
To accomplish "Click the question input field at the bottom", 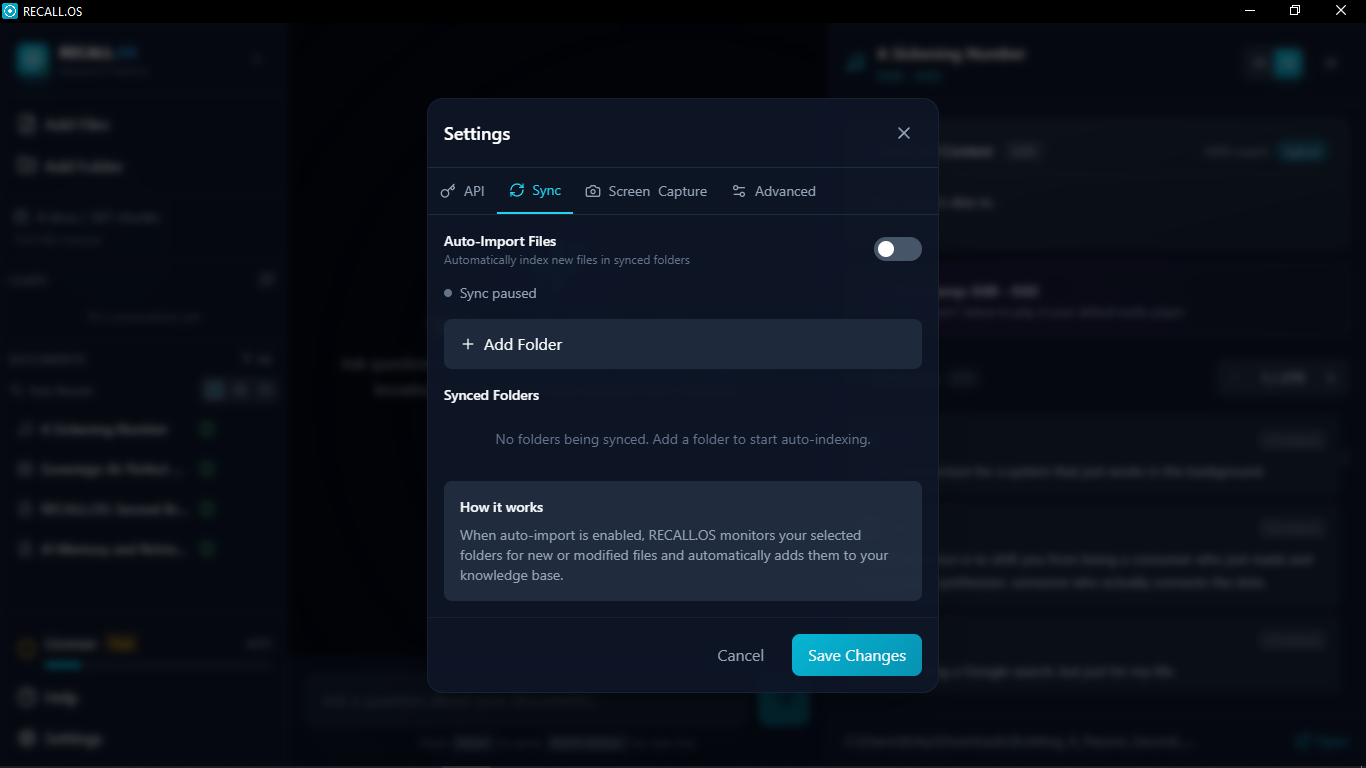I will [x=520, y=701].
